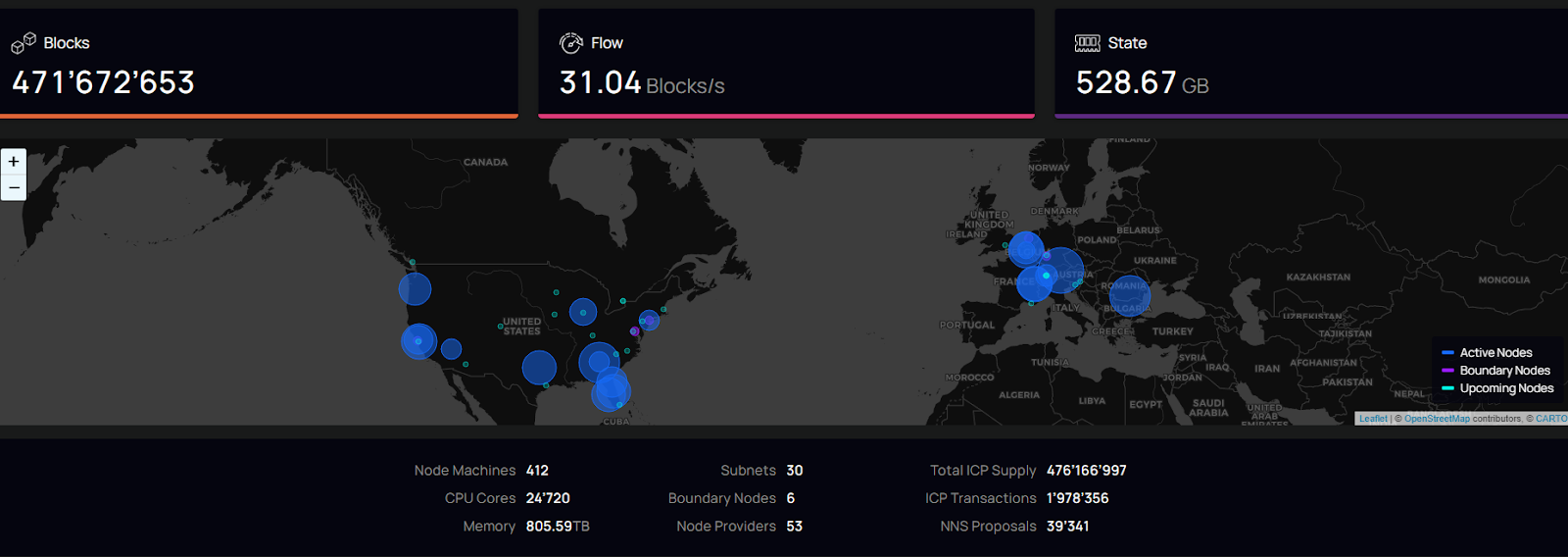1568x557 pixels.
Task: Click the blocks count 471'672'653
Action: coord(103,82)
